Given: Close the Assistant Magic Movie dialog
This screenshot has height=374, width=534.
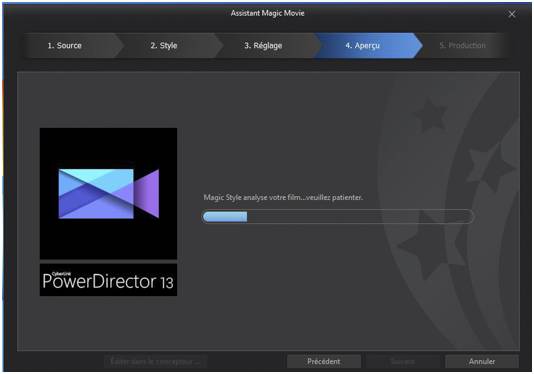Looking at the screenshot, I should click(512, 14).
